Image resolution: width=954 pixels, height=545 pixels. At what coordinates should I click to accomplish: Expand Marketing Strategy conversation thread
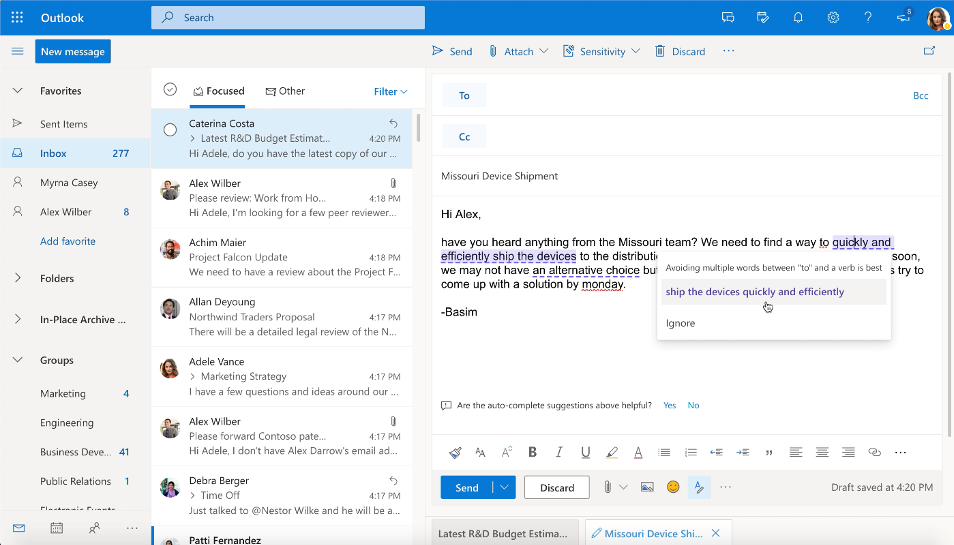click(x=192, y=376)
